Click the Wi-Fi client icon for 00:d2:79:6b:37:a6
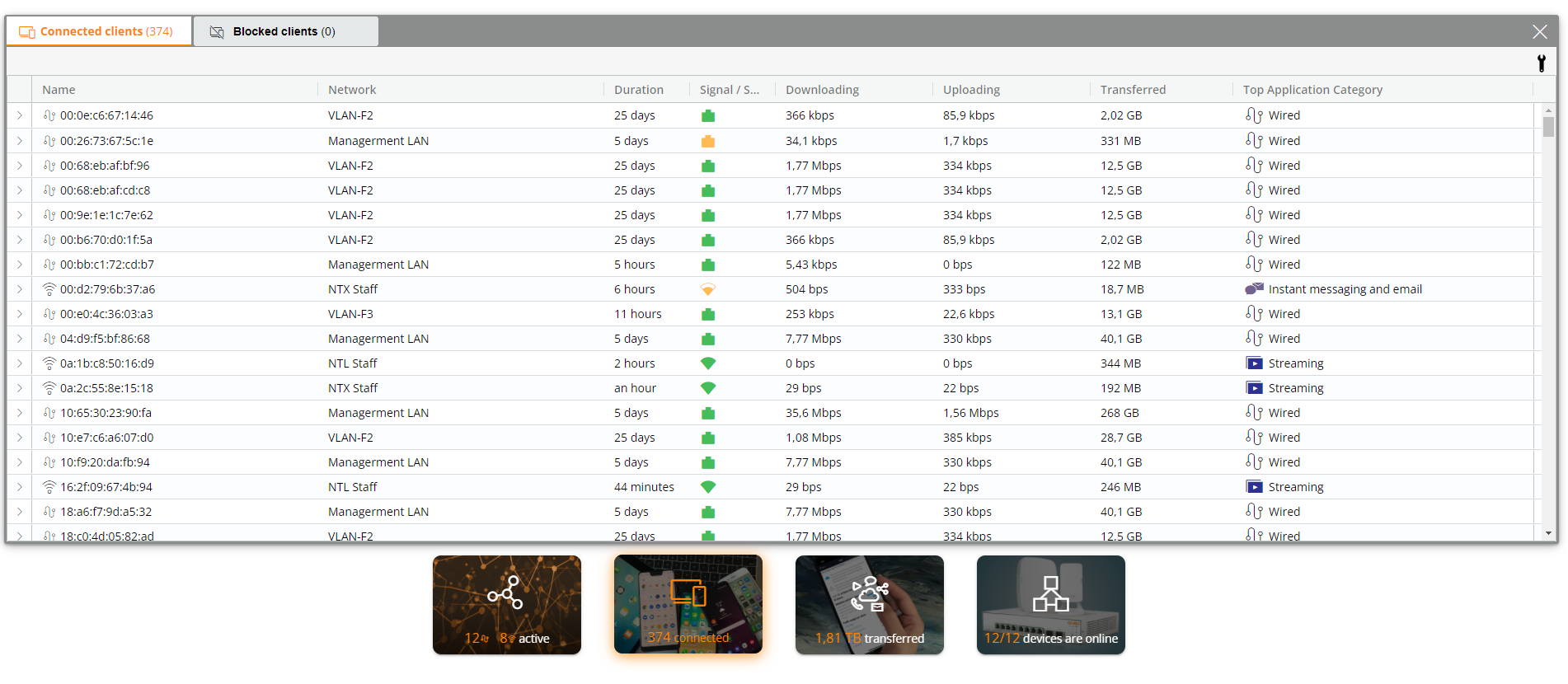This screenshot has width=1568, height=684. tap(49, 289)
